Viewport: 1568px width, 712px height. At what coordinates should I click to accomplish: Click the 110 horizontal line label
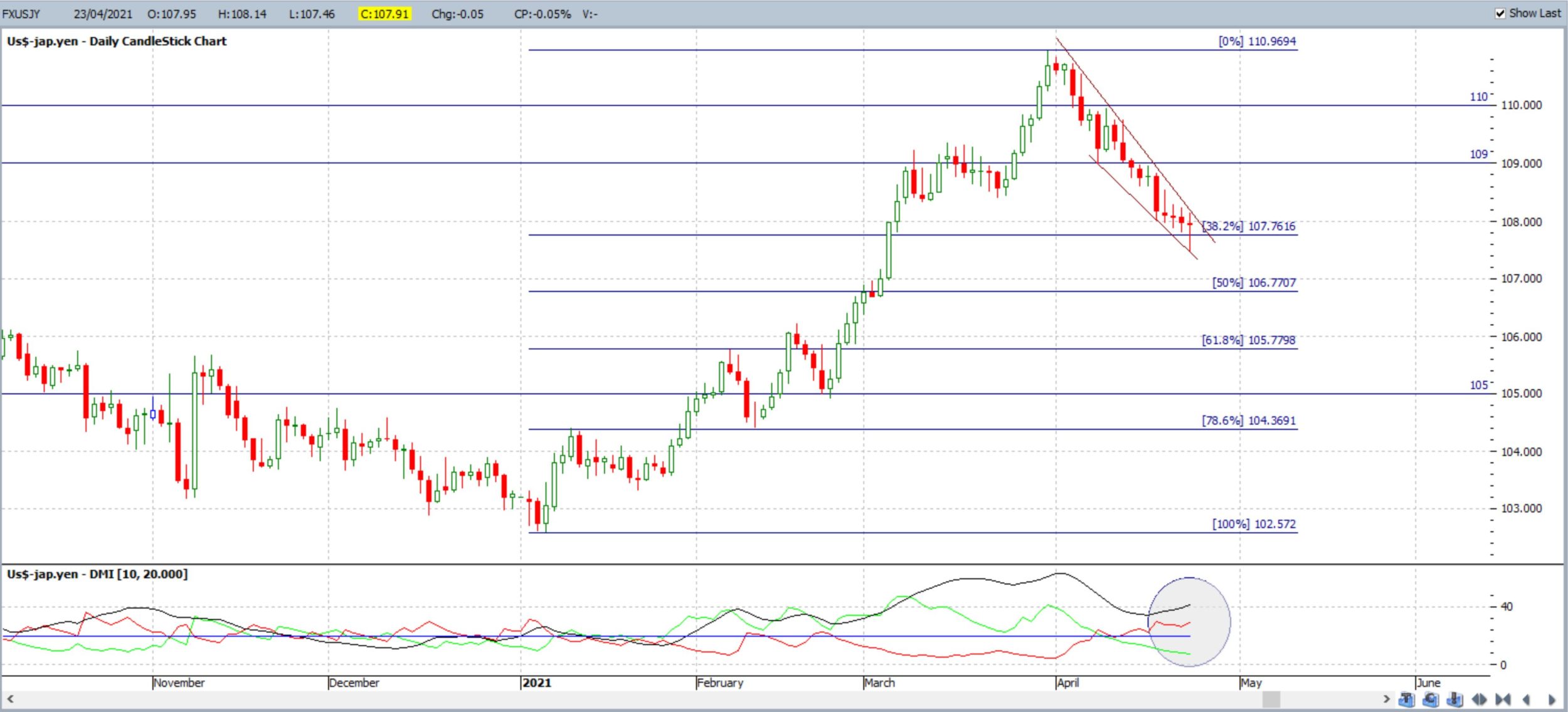coord(1478,97)
